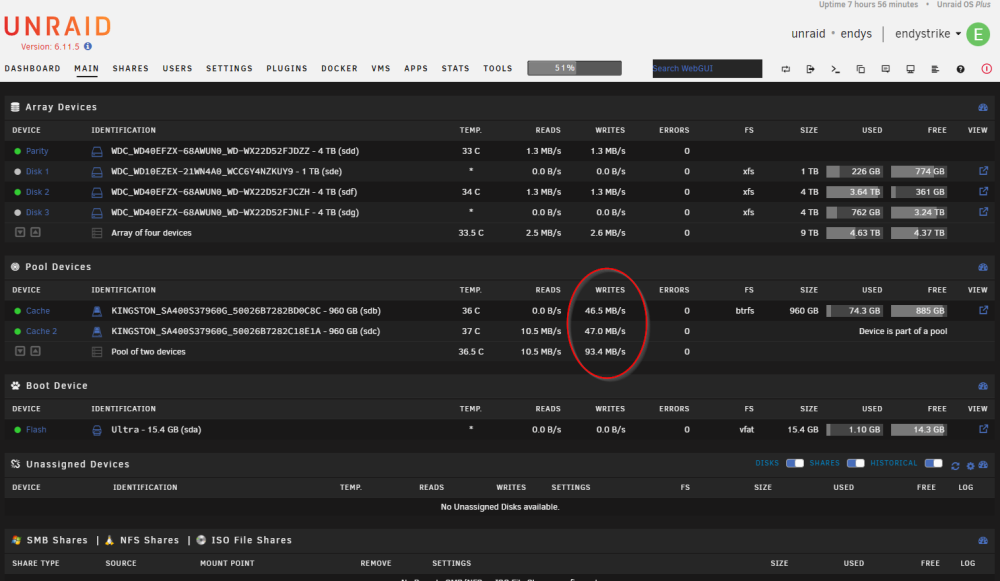
Task: Open the system info monitor icon
Action: 910,69
